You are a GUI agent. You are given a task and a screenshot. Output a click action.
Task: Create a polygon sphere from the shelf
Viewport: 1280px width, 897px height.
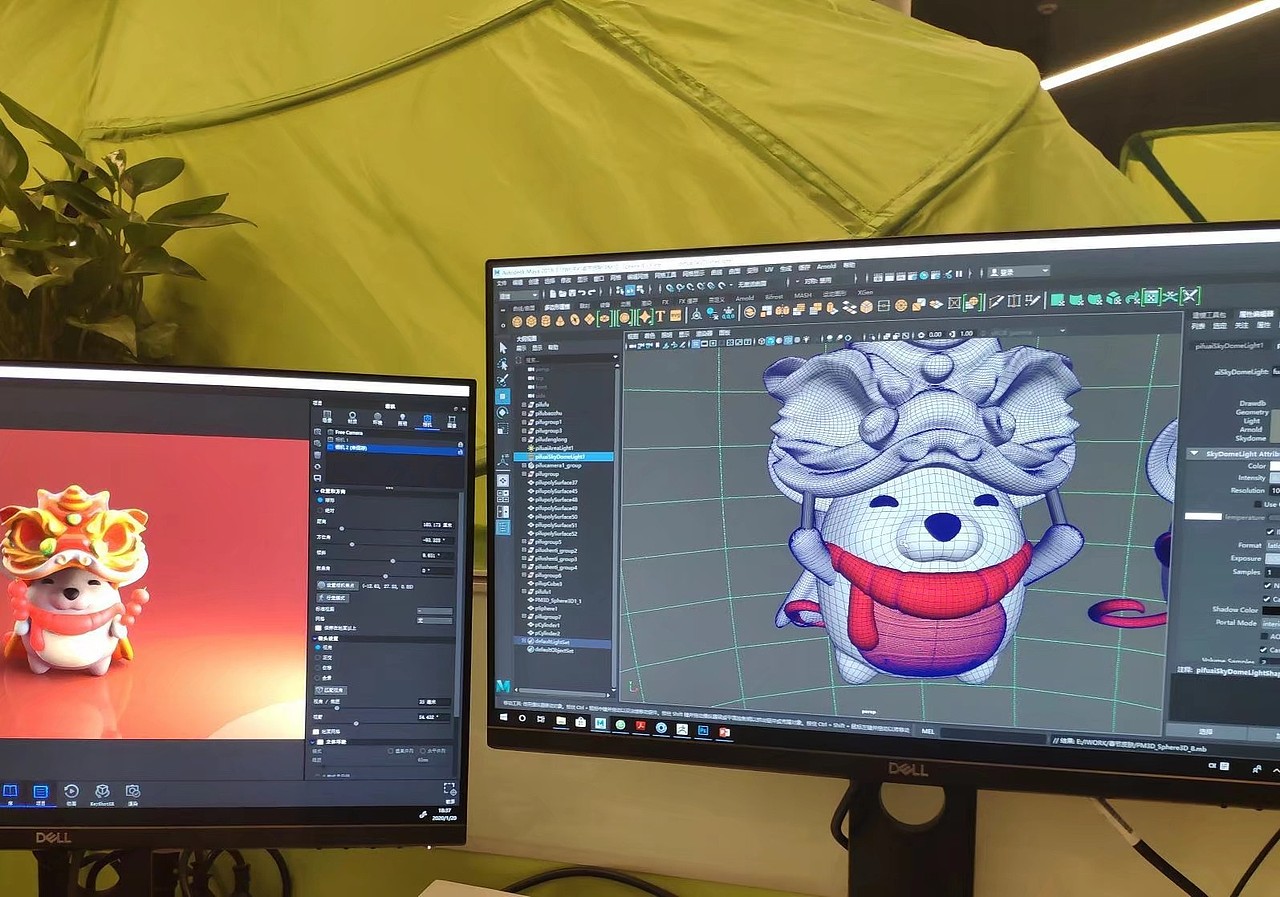(517, 321)
